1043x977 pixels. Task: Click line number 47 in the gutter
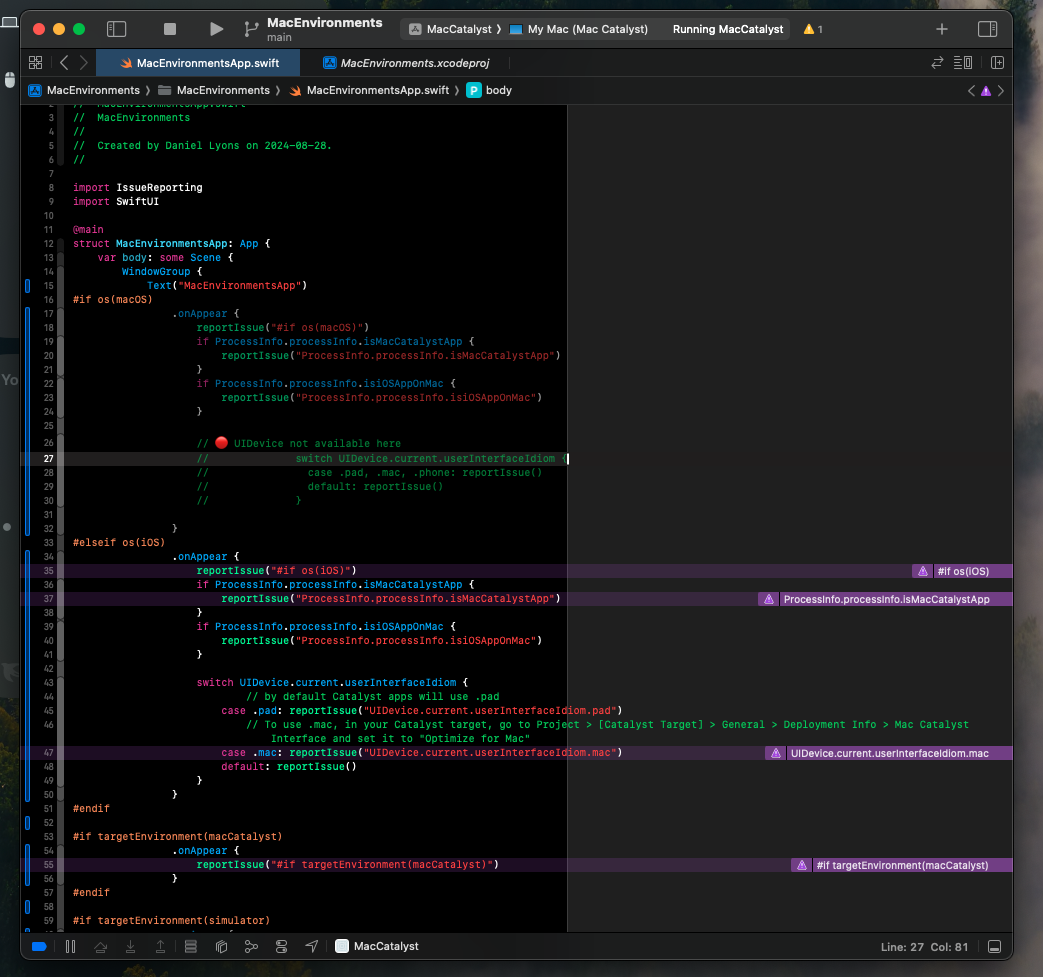click(49, 753)
